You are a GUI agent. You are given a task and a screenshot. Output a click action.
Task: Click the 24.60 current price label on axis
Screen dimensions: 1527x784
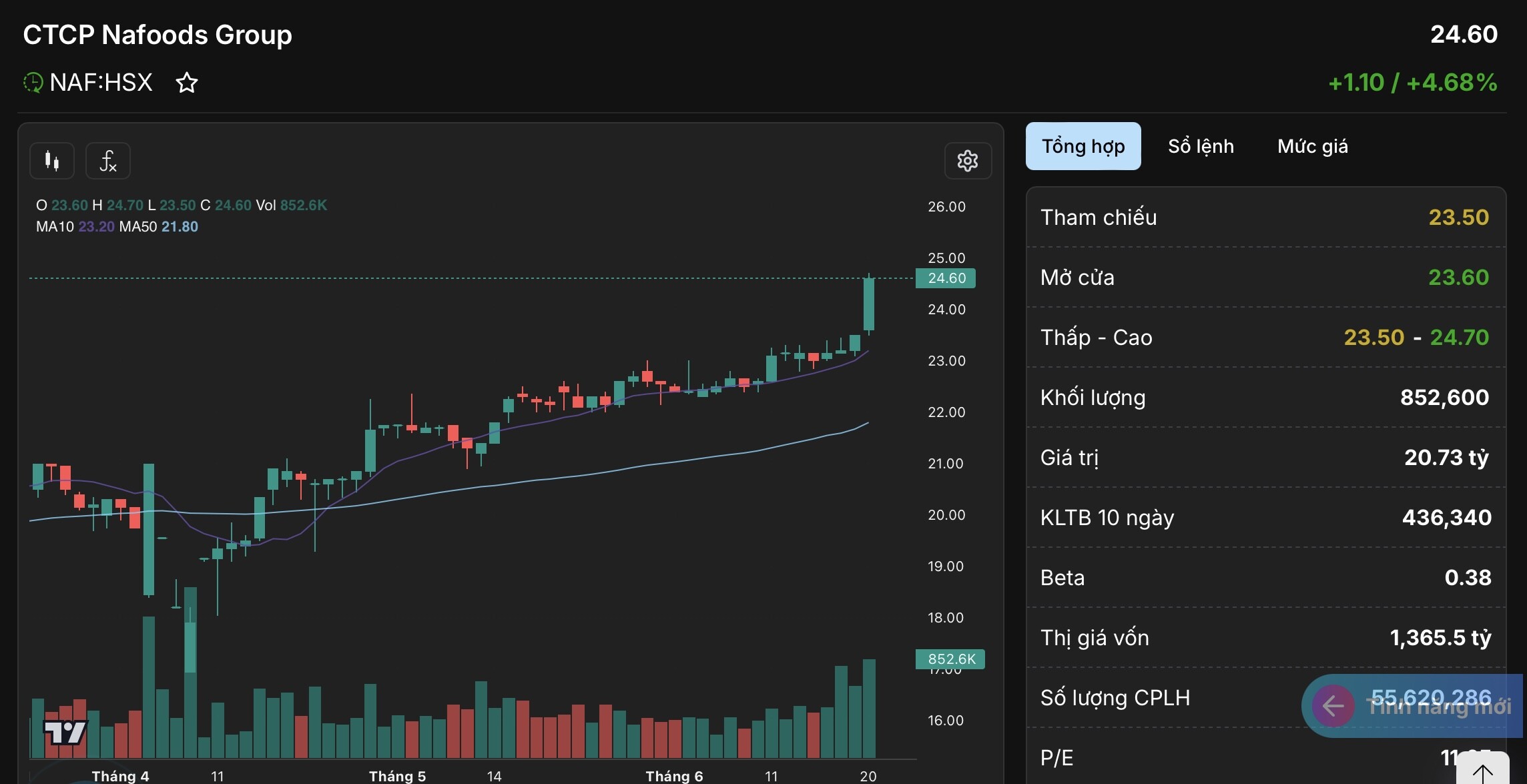[x=946, y=278]
